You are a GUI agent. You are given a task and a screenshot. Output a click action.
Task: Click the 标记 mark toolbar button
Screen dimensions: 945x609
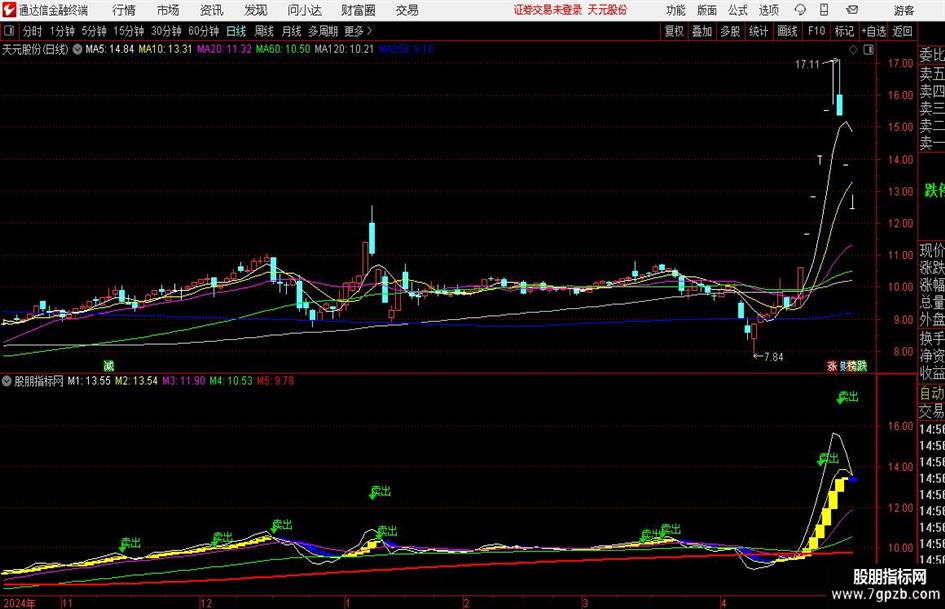(844, 31)
